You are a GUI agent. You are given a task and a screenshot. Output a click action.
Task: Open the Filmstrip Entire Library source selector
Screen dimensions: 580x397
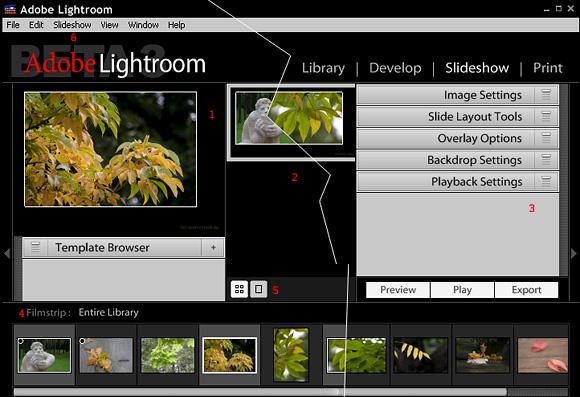click(108, 313)
